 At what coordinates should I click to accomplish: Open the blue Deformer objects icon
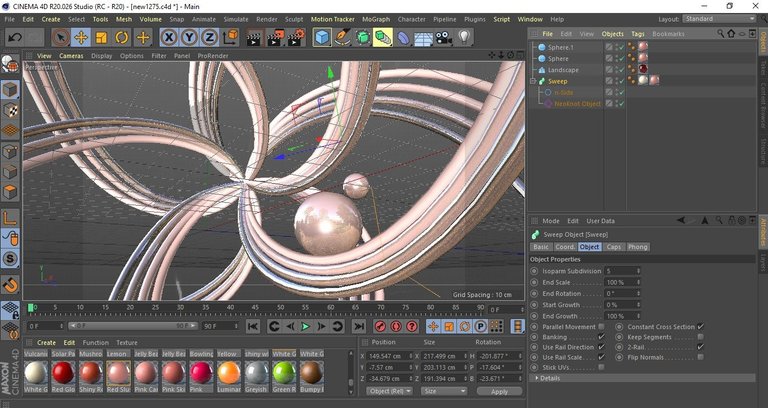click(403, 37)
